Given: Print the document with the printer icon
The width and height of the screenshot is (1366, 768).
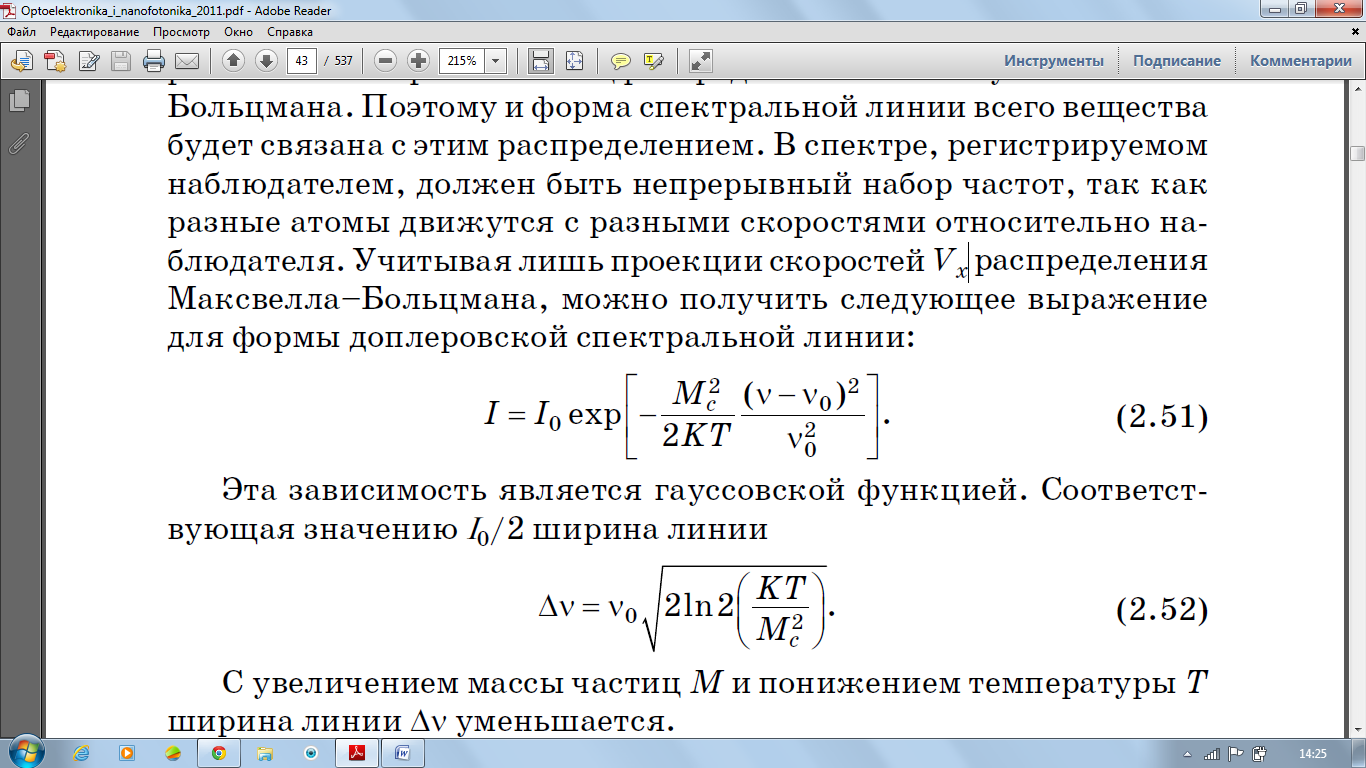Looking at the screenshot, I should pyautogui.click(x=154, y=61).
